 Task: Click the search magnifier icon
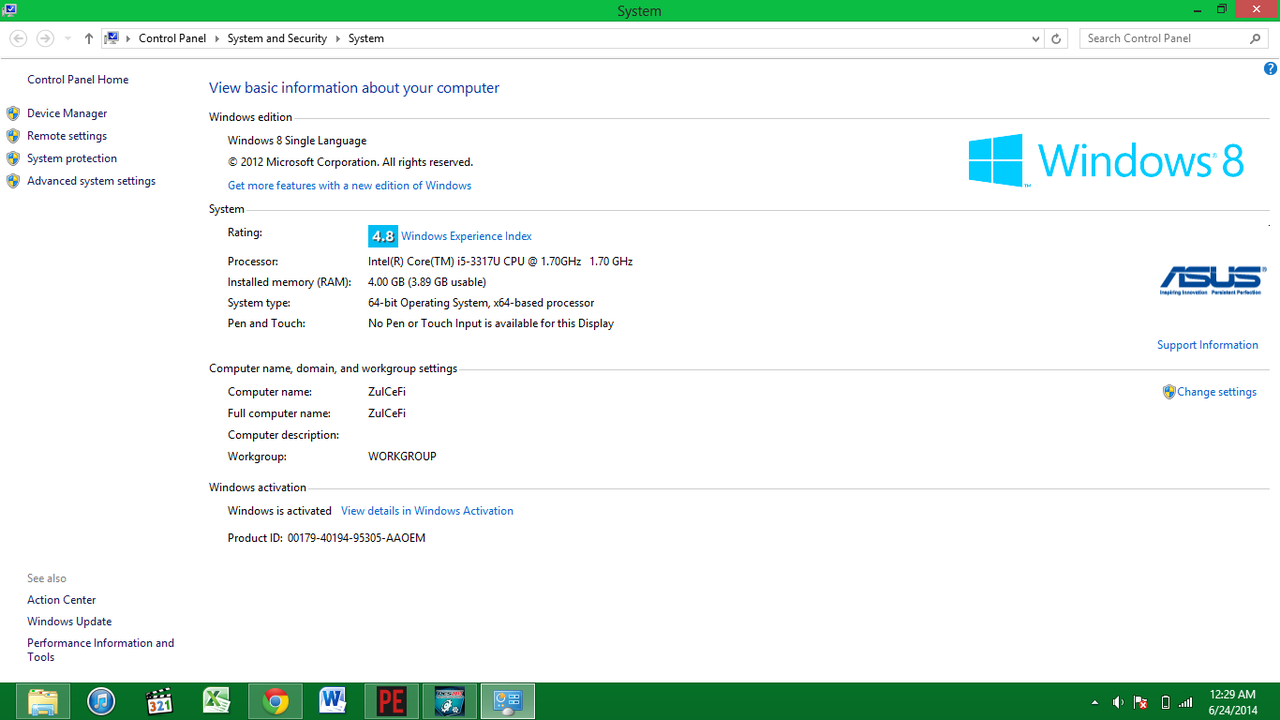[x=1256, y=38]
